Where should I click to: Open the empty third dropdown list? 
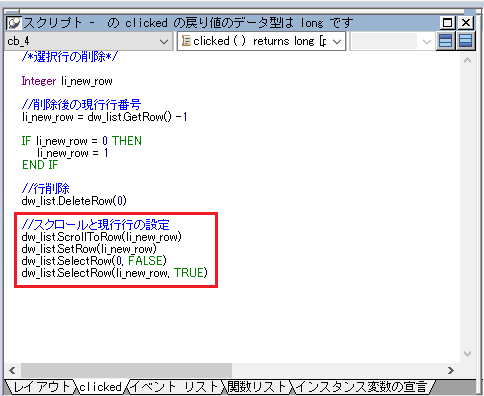click(x=392, y=41)
